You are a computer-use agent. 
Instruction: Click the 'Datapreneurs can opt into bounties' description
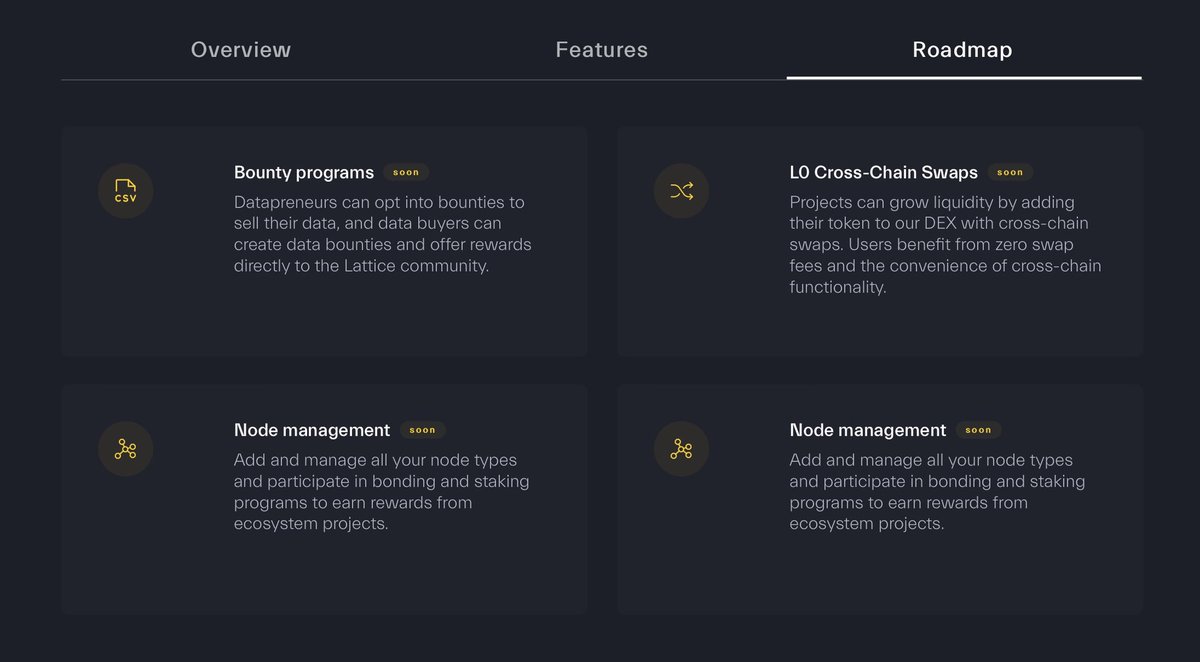[383, 234]
